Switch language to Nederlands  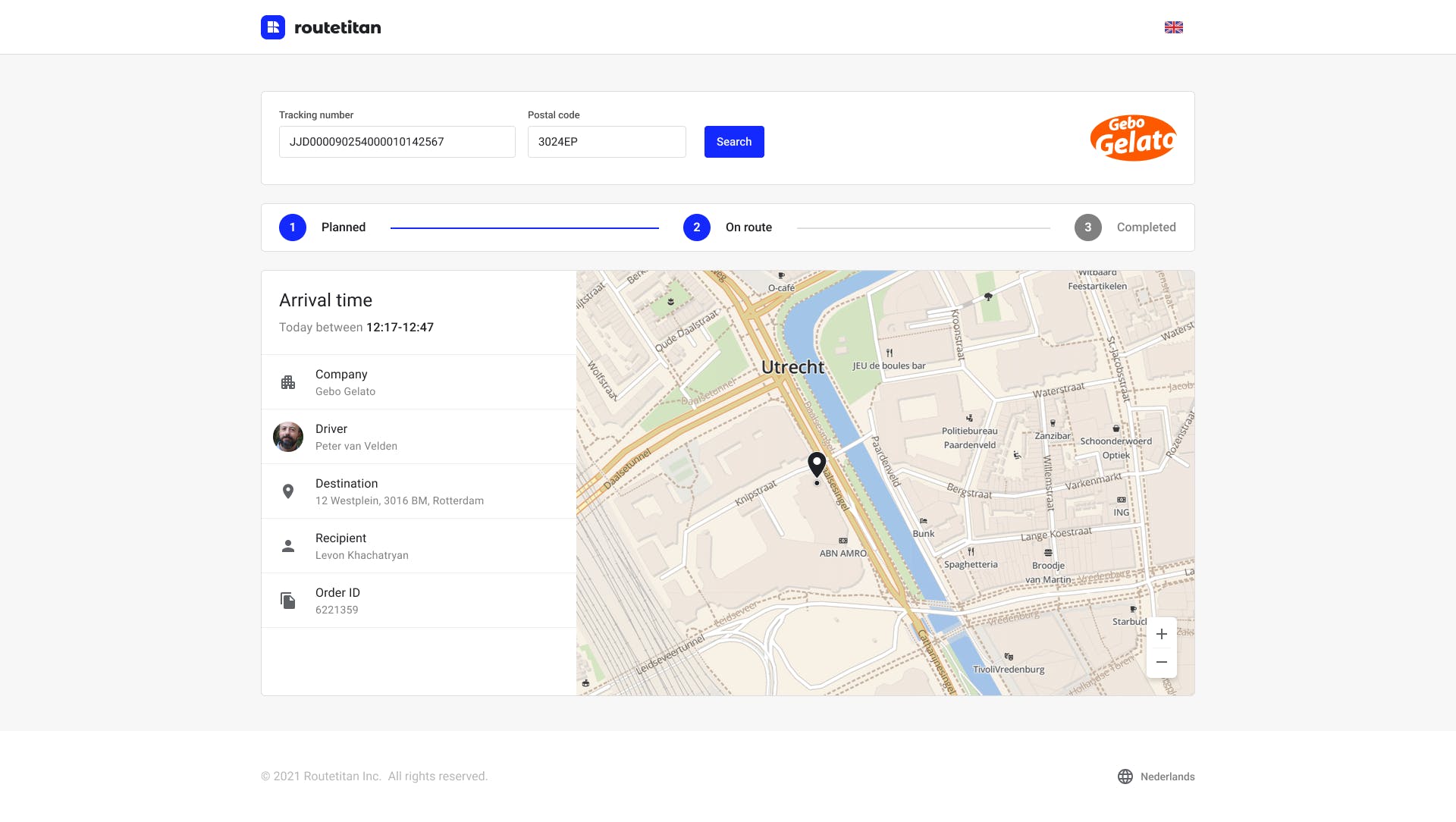click(1167, 777)
